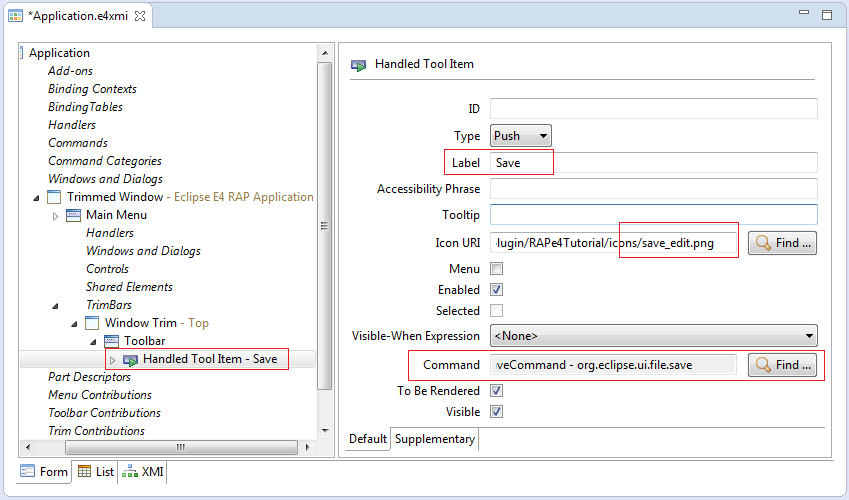
Task: Click the Handled Tool Item icon in the tree
Action: 130,360
